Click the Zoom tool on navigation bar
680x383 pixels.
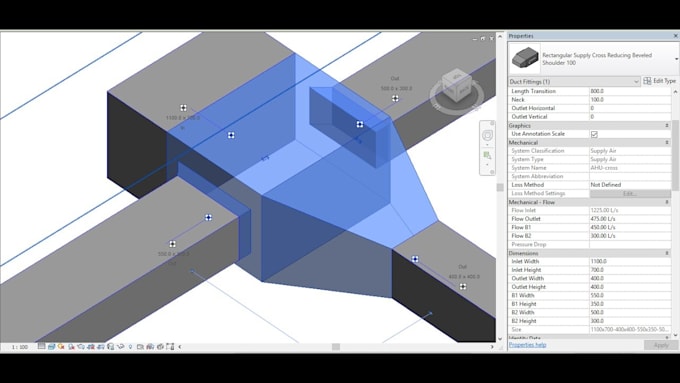click(x=487, y=155)
